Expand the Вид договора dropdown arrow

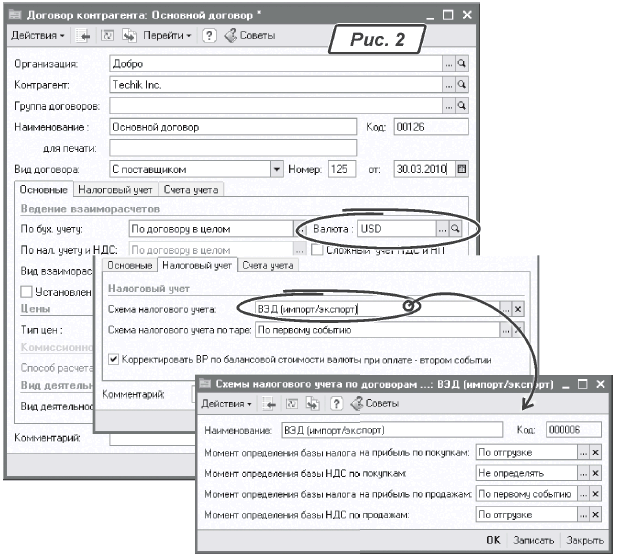(277, 169)
